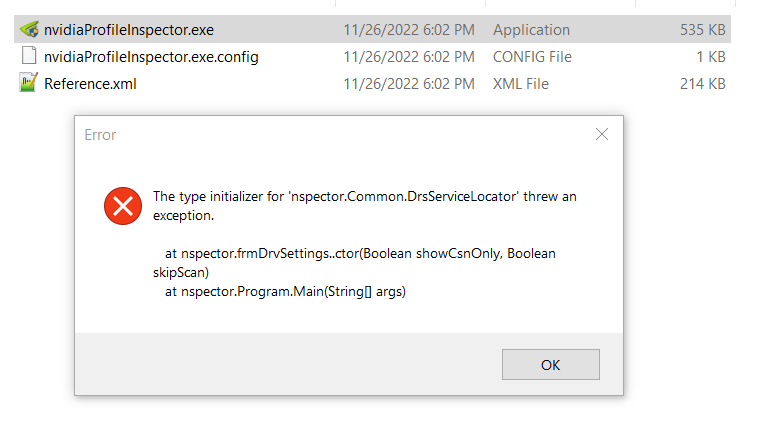
Task: Select the Reference.xml file name
Action: (90, 84)
